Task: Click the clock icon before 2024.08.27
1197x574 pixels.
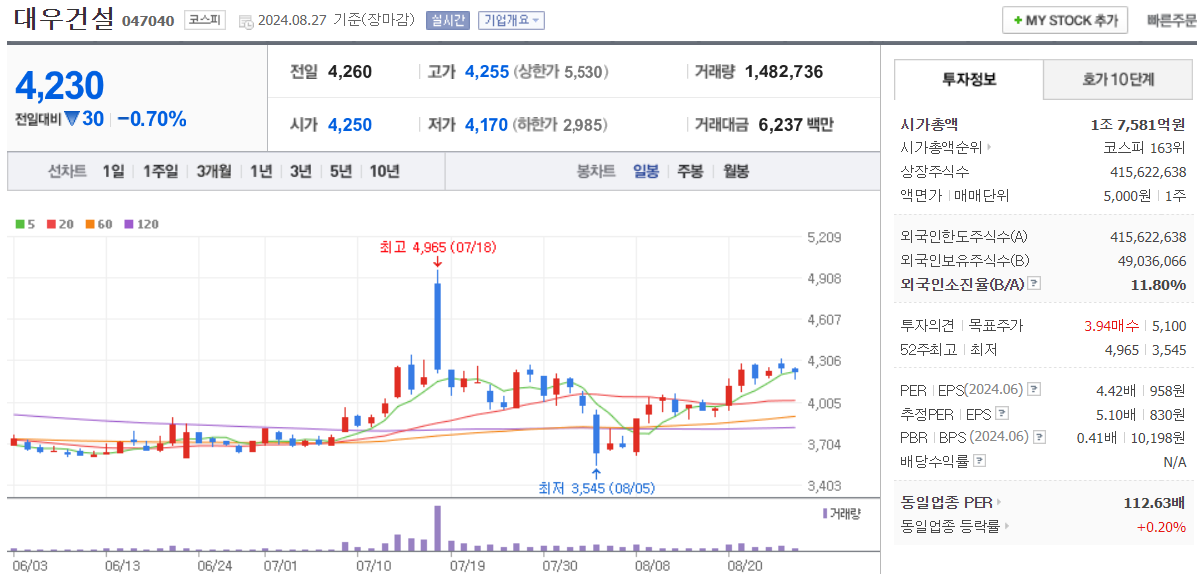Action: [247, 21]
